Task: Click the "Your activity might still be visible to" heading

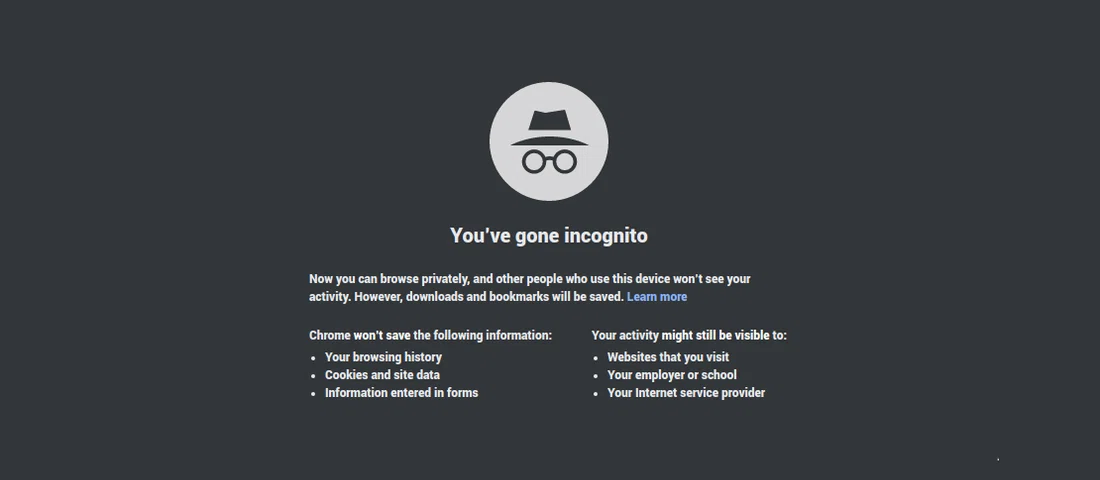Action: tap(689, 335)
